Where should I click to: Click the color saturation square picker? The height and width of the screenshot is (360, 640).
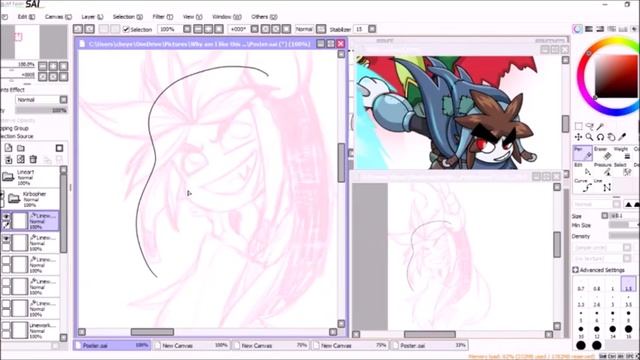pos(616,76)
